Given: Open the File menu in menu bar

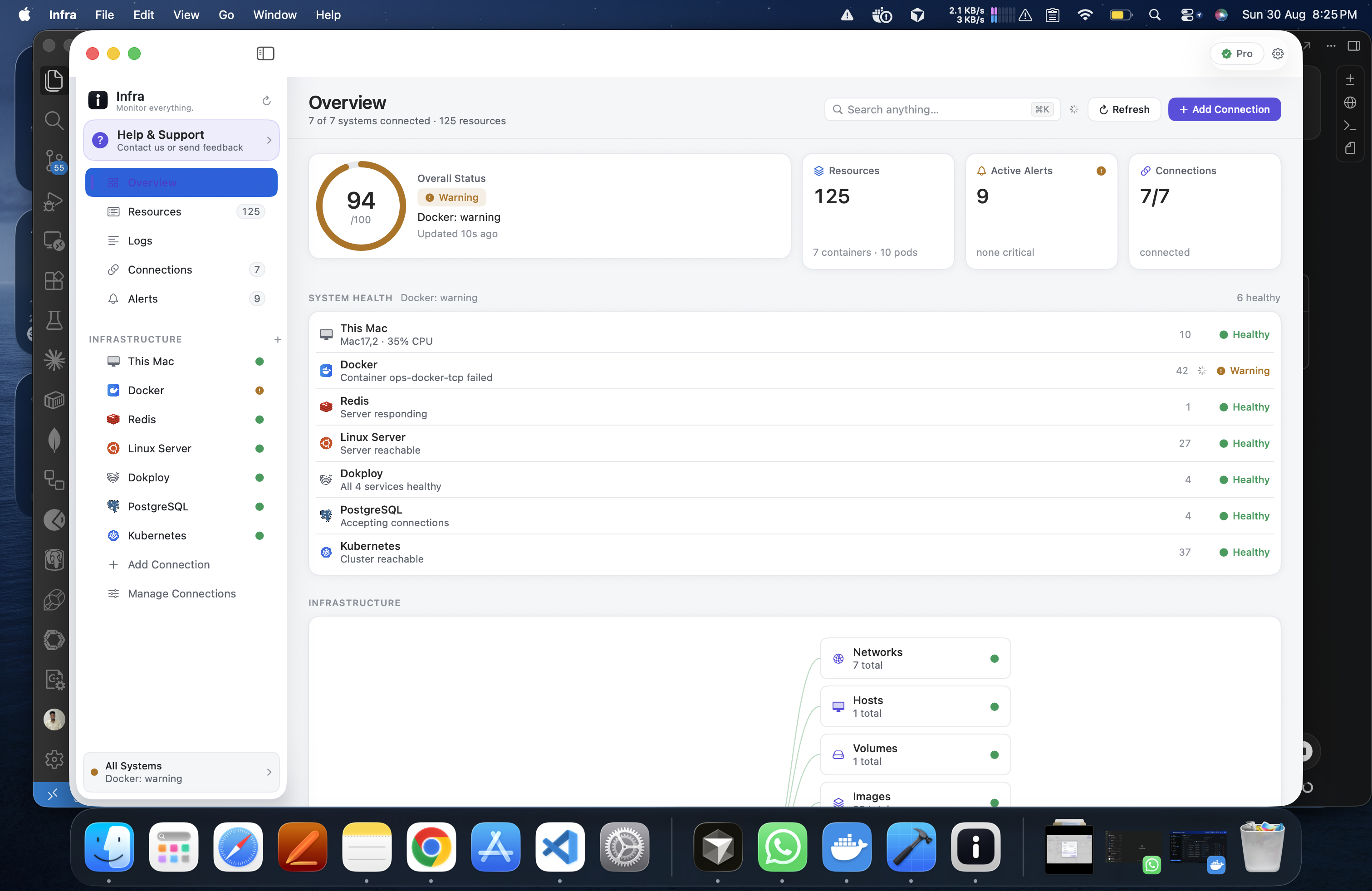Looking at the screenshot, I should click(104, 15).
